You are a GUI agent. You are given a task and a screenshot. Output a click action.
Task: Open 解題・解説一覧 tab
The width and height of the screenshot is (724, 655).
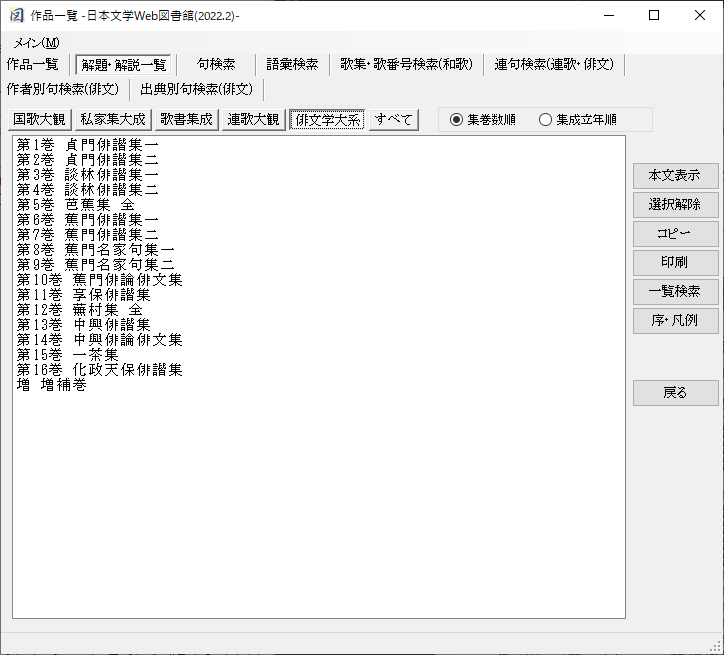[124, 65]
